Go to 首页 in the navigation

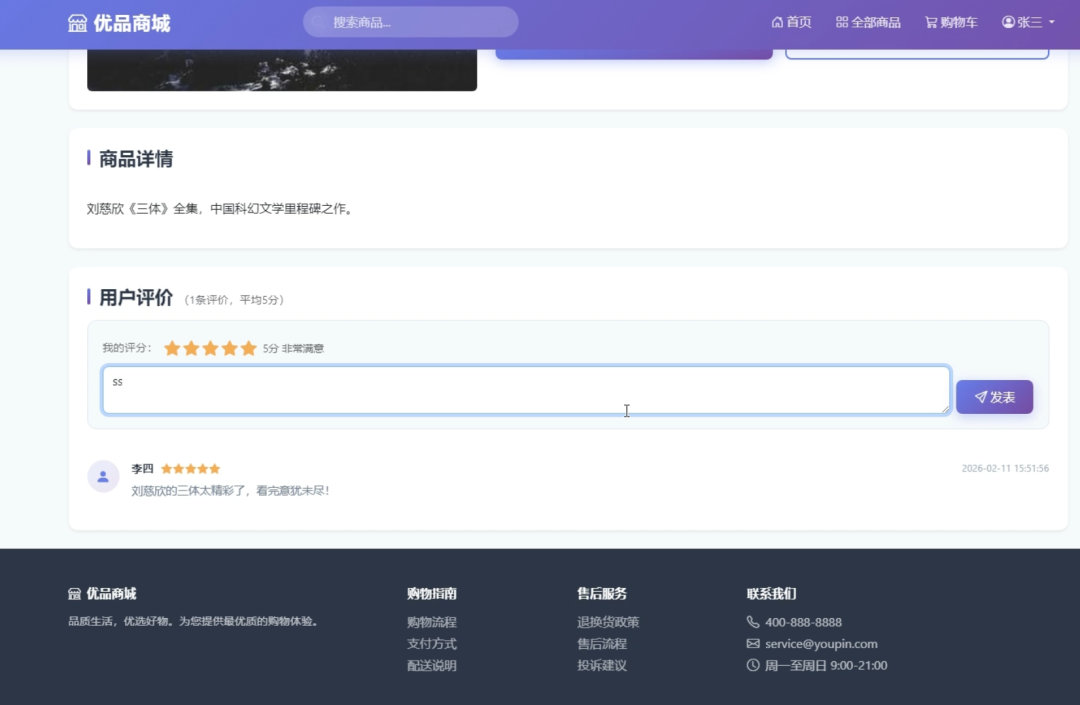coord(791,22)
